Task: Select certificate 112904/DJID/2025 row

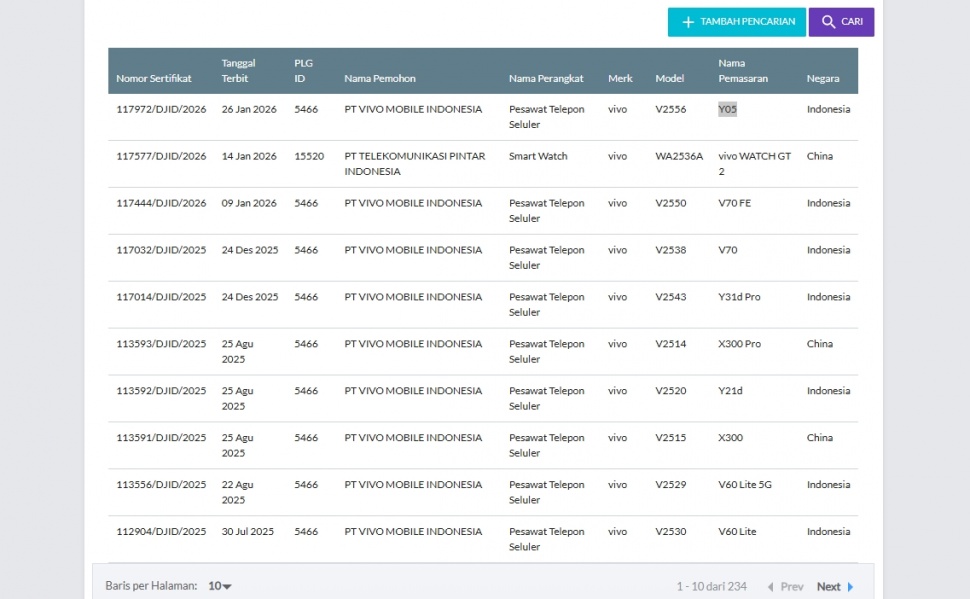Action: 161,532
